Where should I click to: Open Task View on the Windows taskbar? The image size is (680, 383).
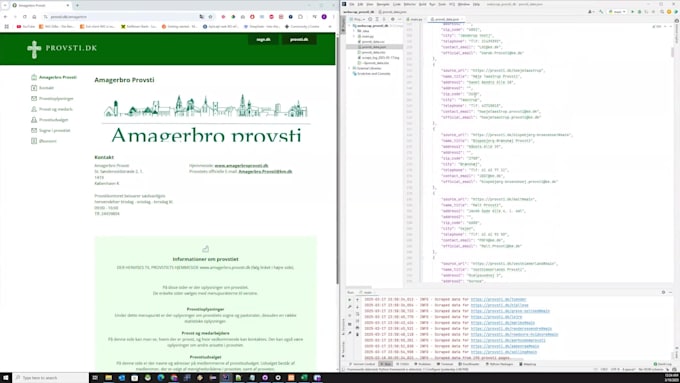[x=95, y=378]
